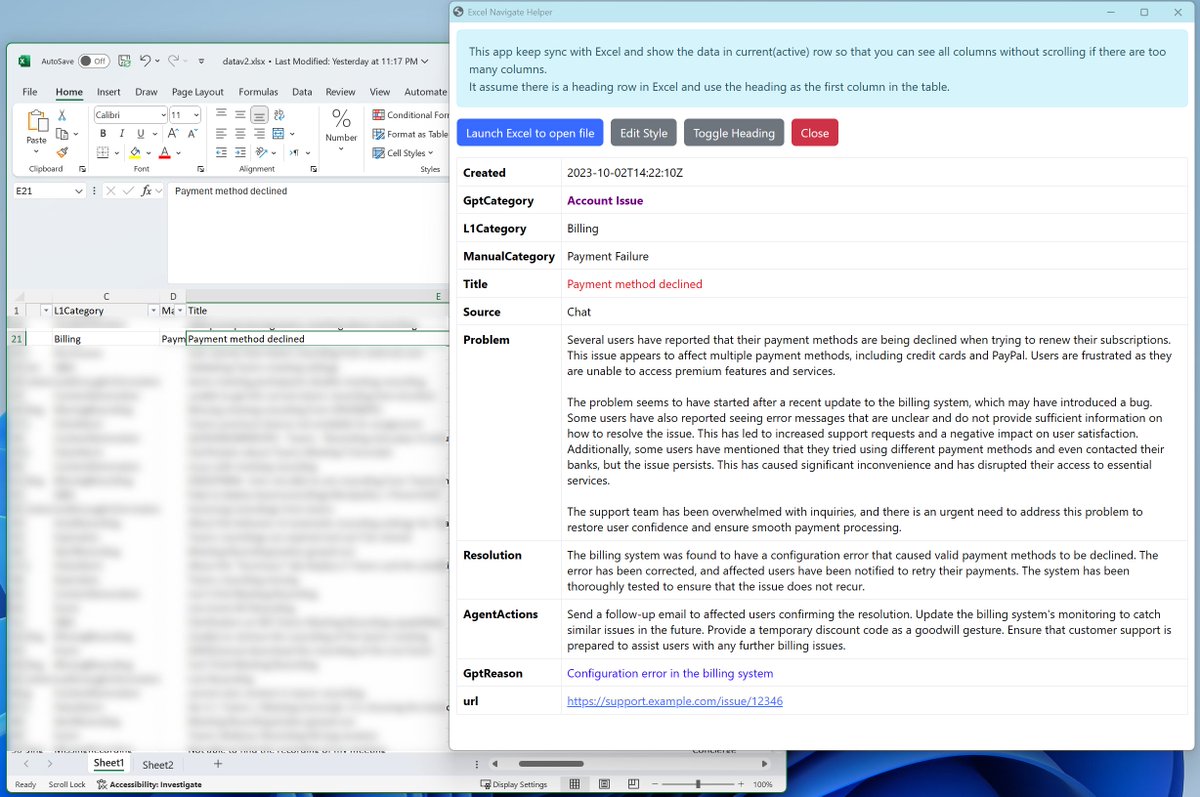1200x797 pixels.
Task: Undo the last action in Excel
Action: click(x=145, y=61)
